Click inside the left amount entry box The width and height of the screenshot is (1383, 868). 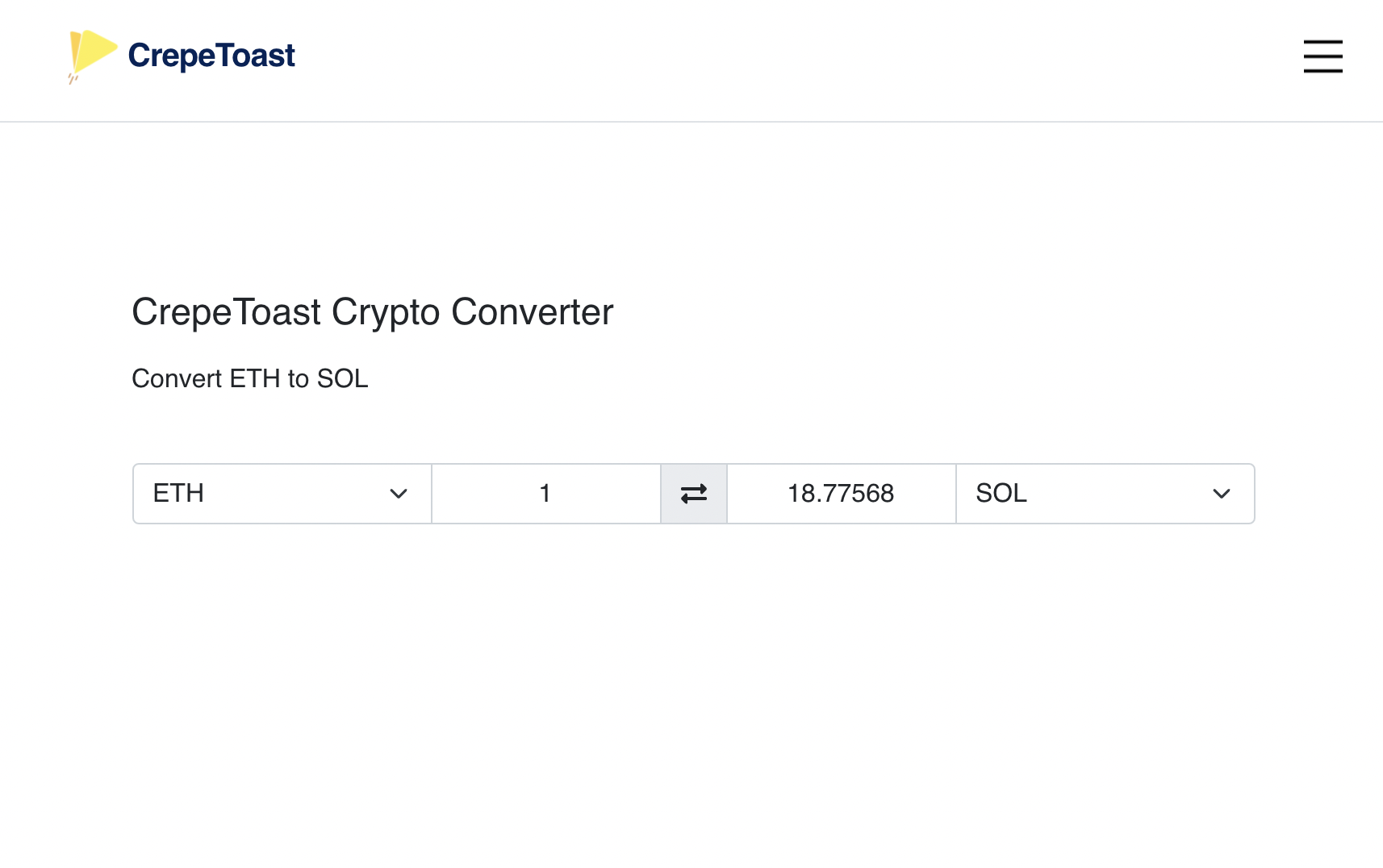coord(545,493)
